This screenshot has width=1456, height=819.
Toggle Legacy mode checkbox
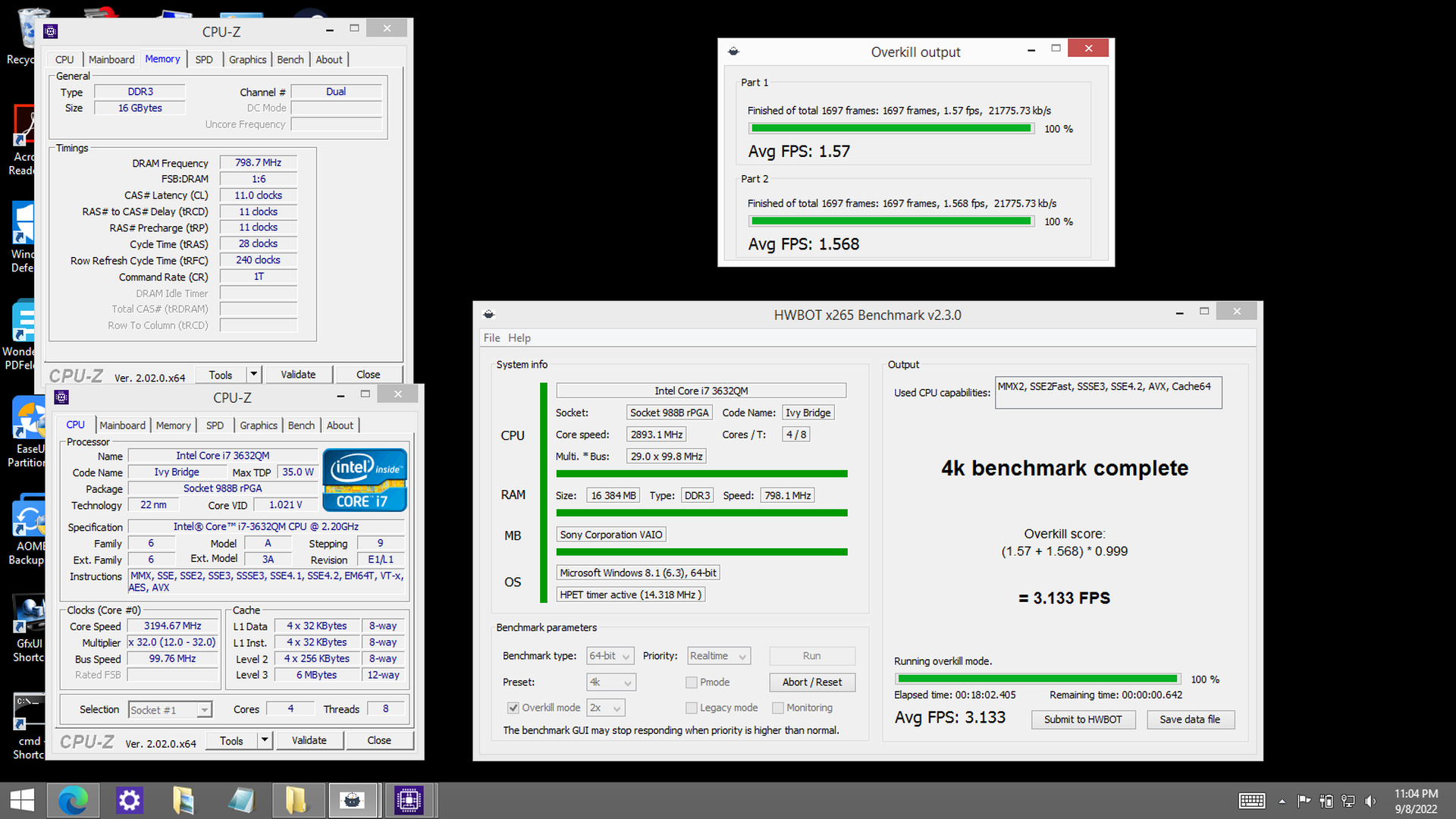click(691, 708)
